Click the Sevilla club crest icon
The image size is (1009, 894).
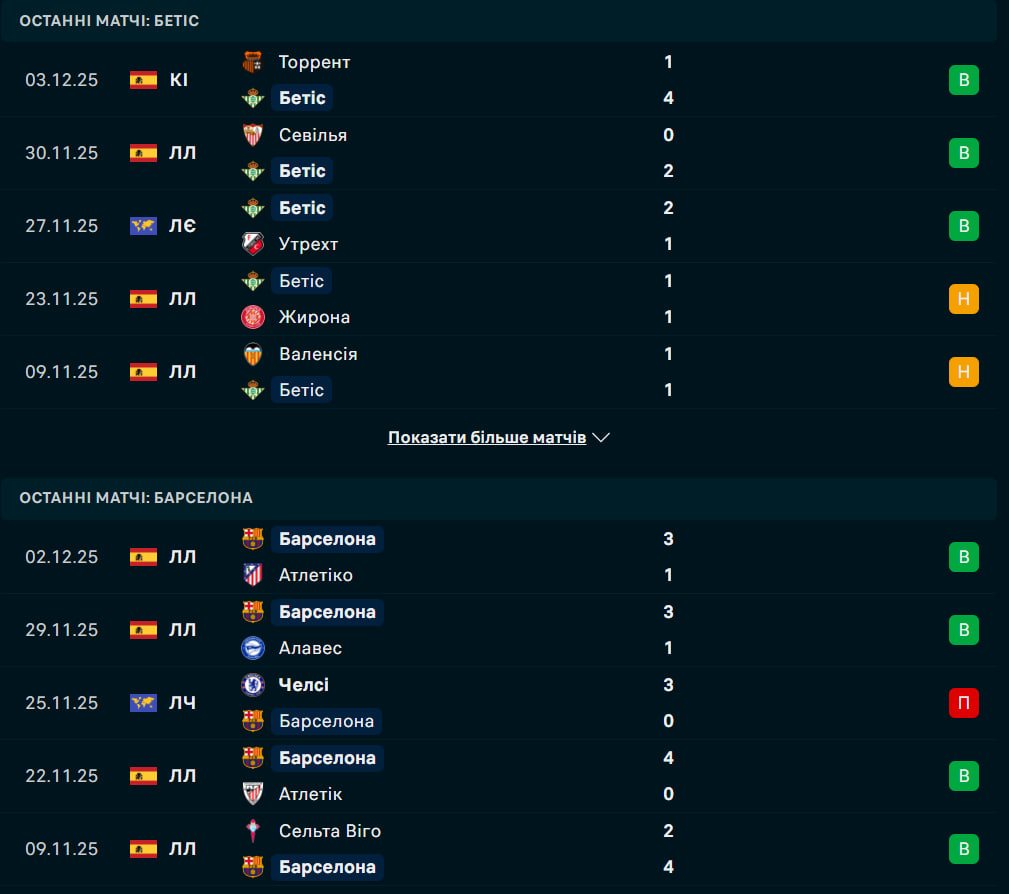pos(253,135)
